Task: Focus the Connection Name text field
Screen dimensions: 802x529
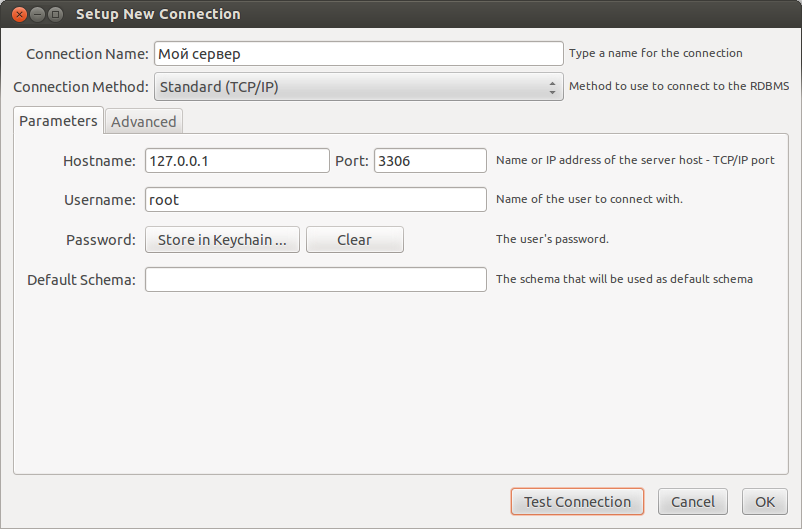Action: [359, 54]
